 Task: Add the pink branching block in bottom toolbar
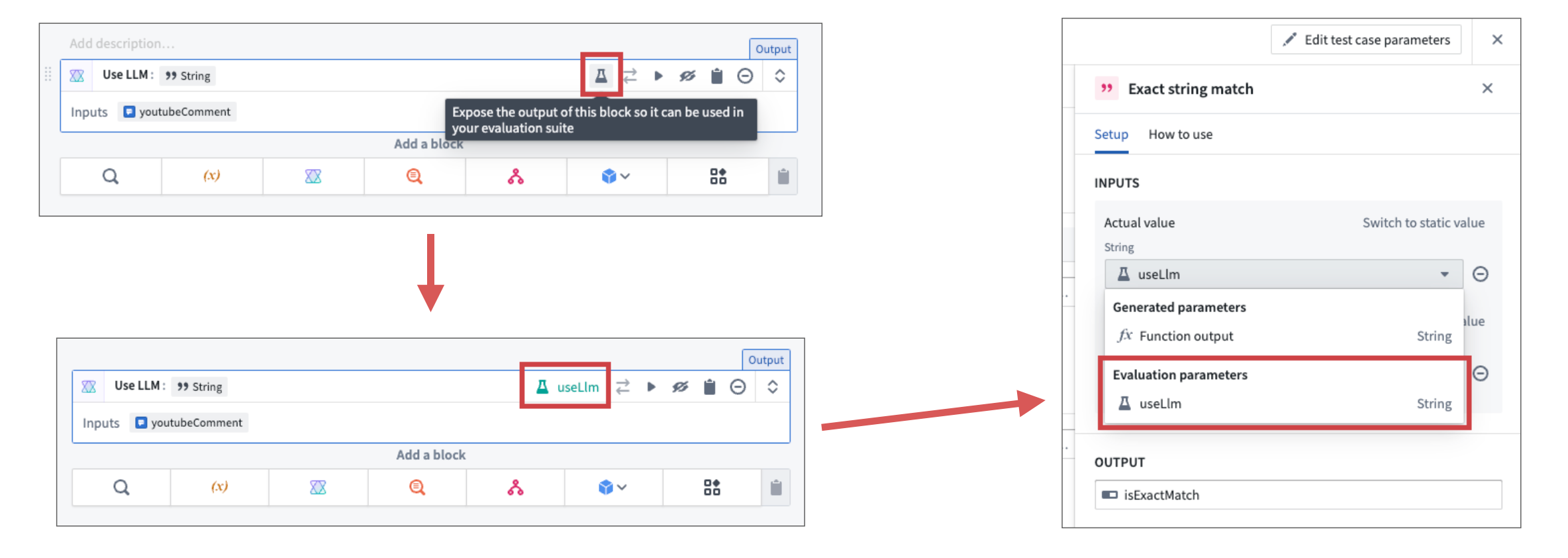pyautogui.click(x=515, y=487)
